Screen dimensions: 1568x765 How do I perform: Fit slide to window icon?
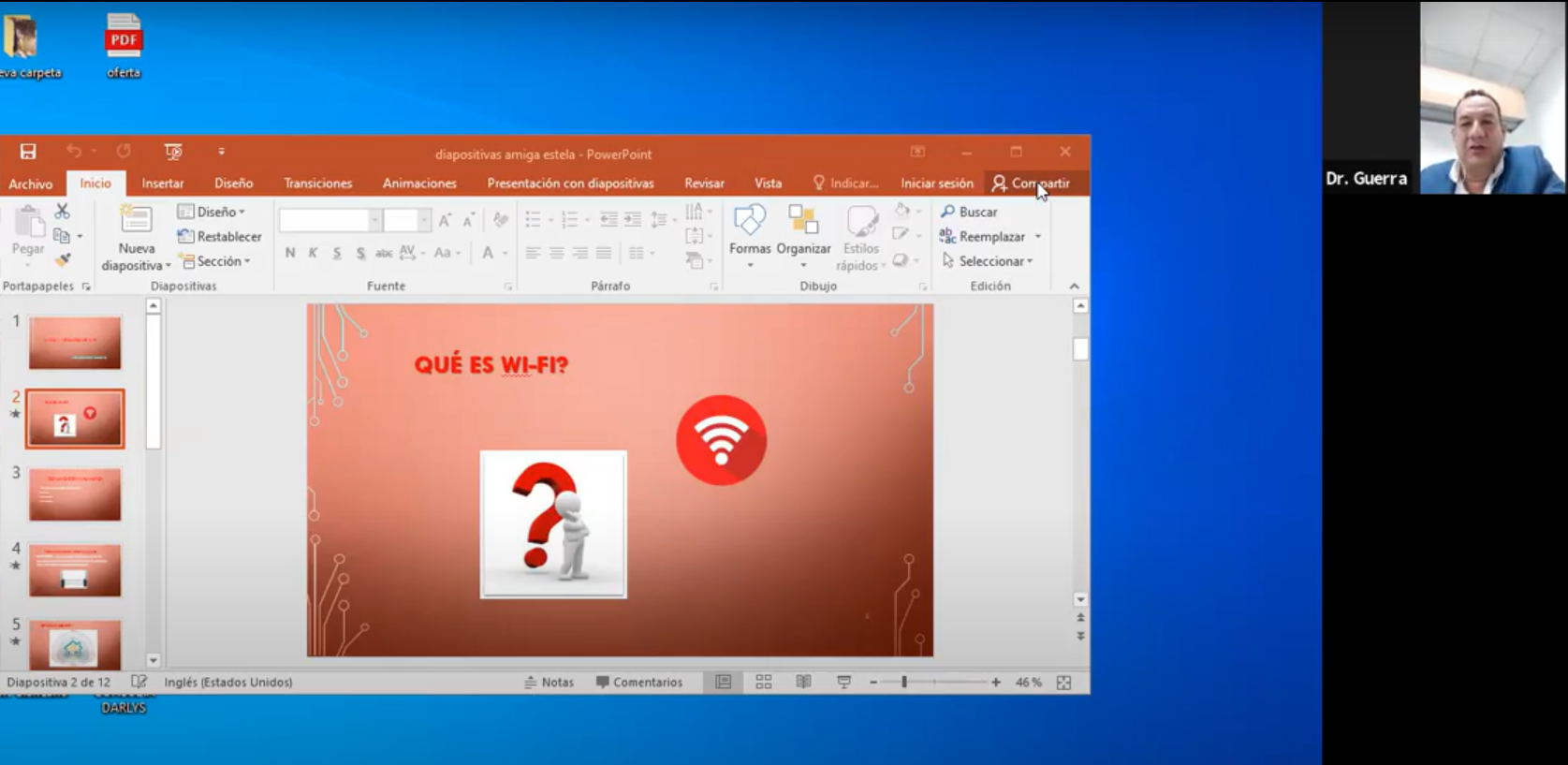1063,683
